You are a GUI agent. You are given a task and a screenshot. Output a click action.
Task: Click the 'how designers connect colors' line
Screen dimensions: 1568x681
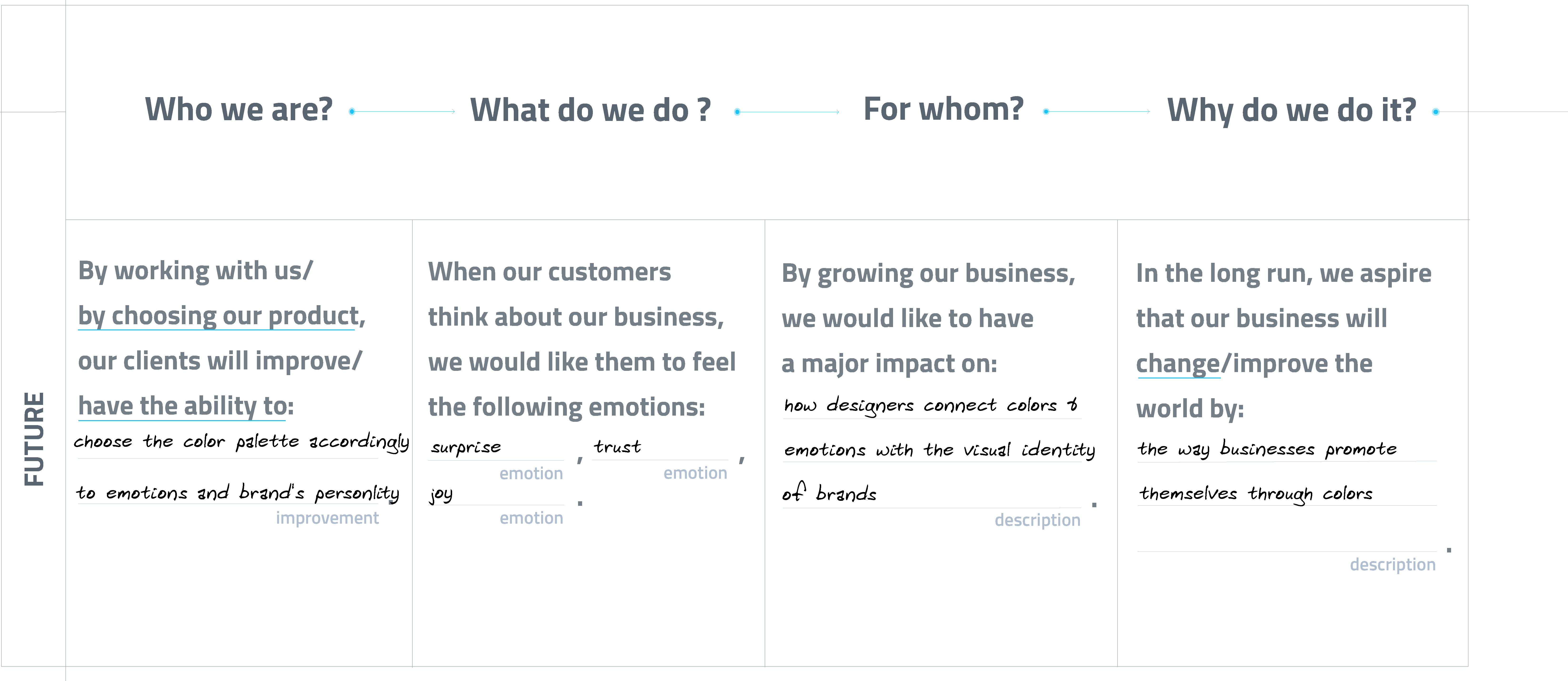pos(932,405)
